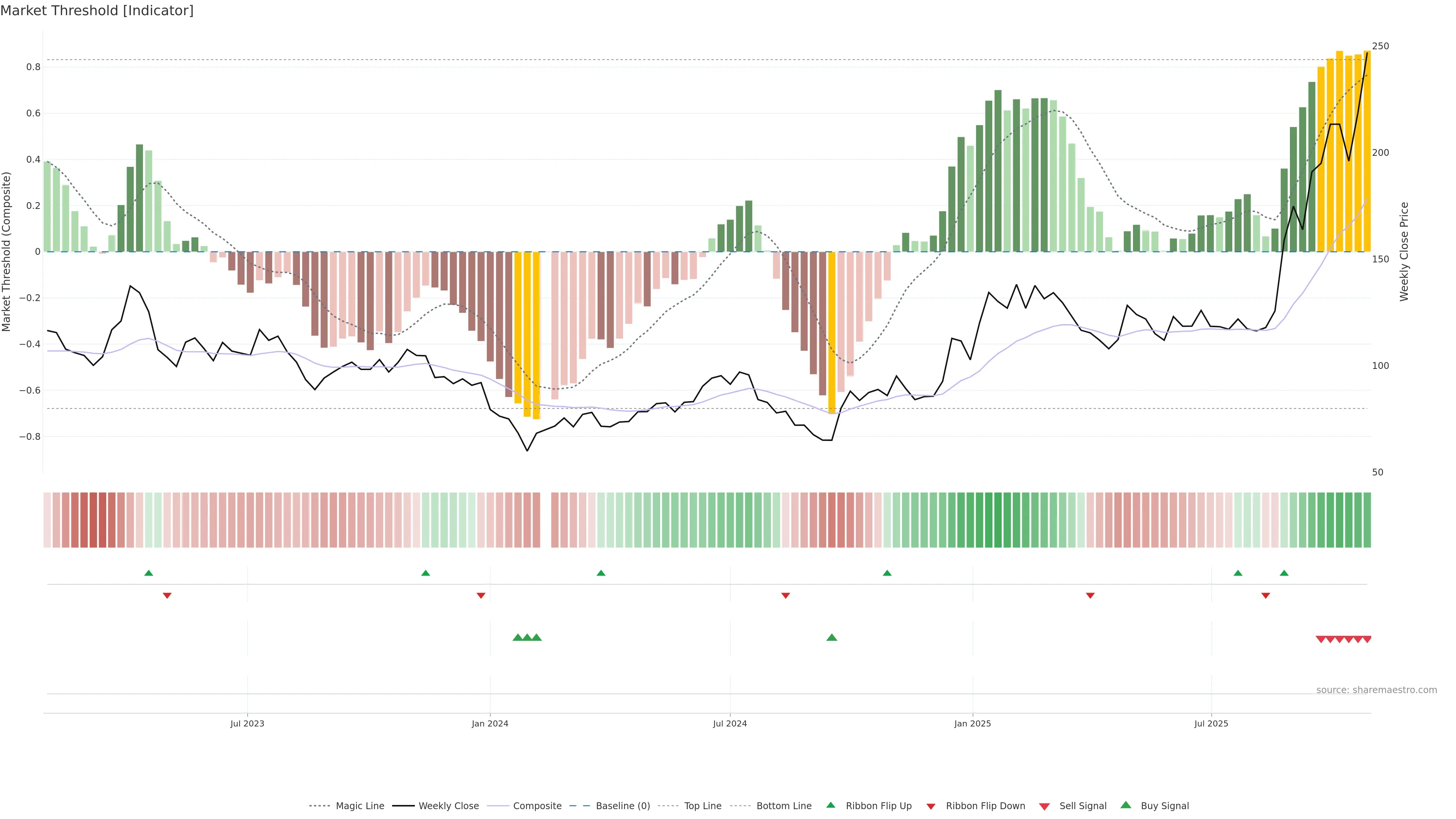Toggle Magic Line series in legend

[x=359, y=806]
